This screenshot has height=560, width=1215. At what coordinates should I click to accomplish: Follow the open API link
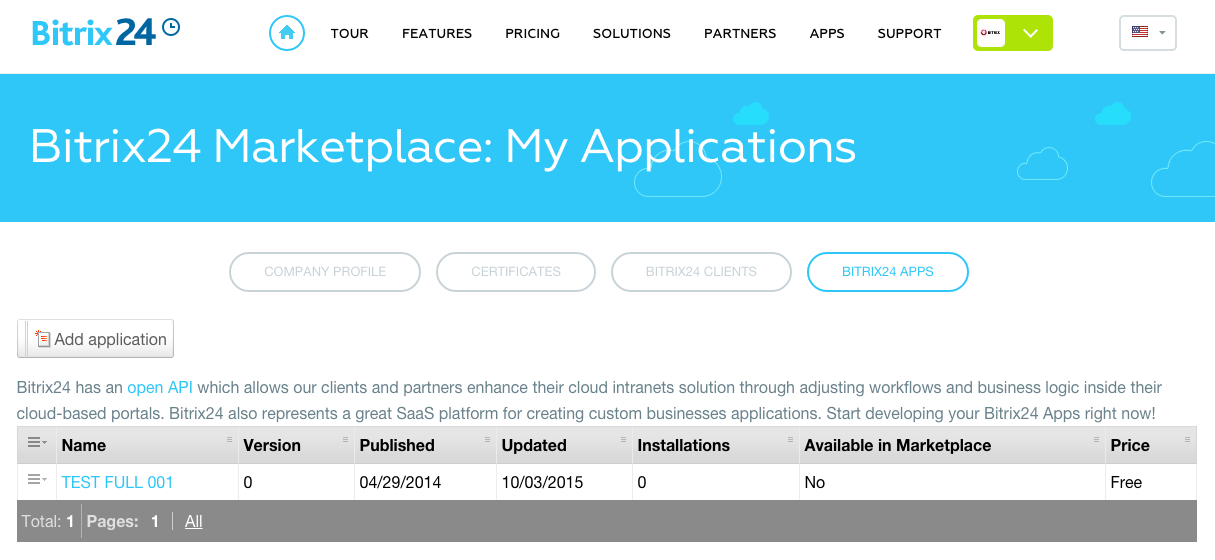coord(160,387)
